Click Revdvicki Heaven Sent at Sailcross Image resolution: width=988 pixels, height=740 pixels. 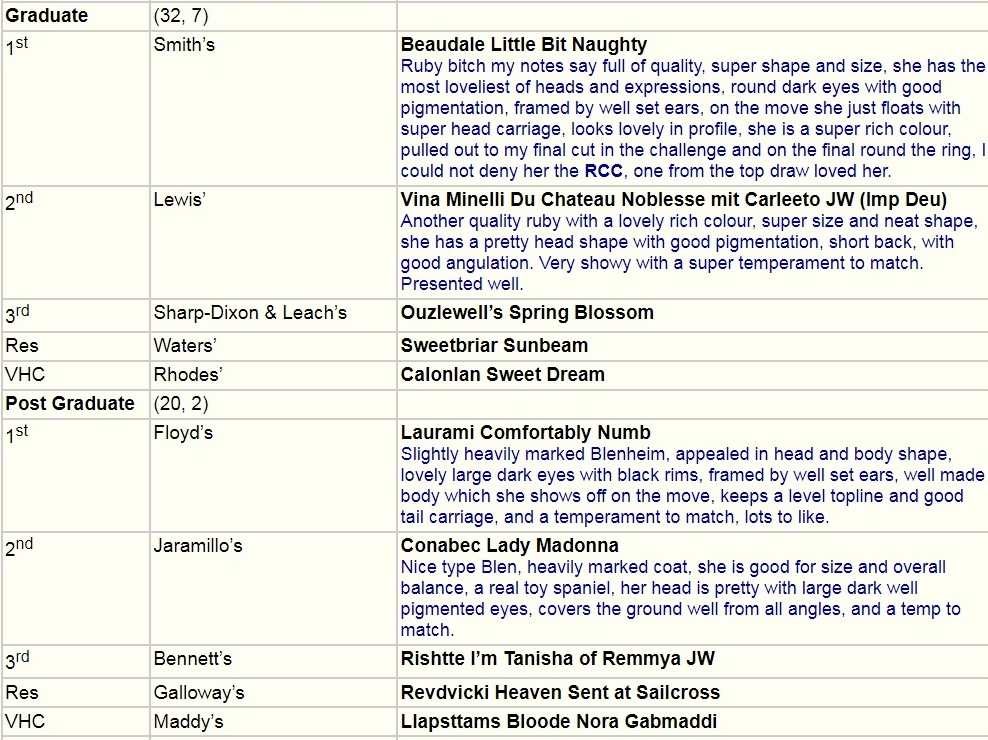coord(560,692)
